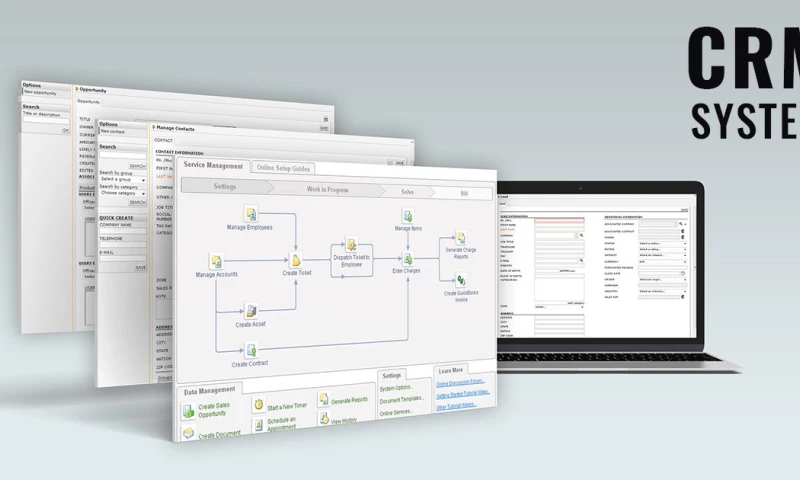Open the Currency dropdown showing EUR
800x480 pixels.
pyautogui.click(x=662, y=262)
